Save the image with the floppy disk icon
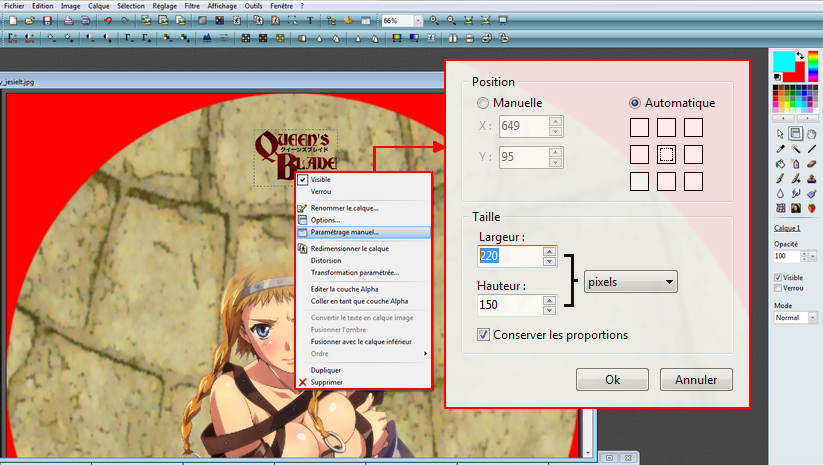The image size is (823, 465). click(x=47, y=20)
